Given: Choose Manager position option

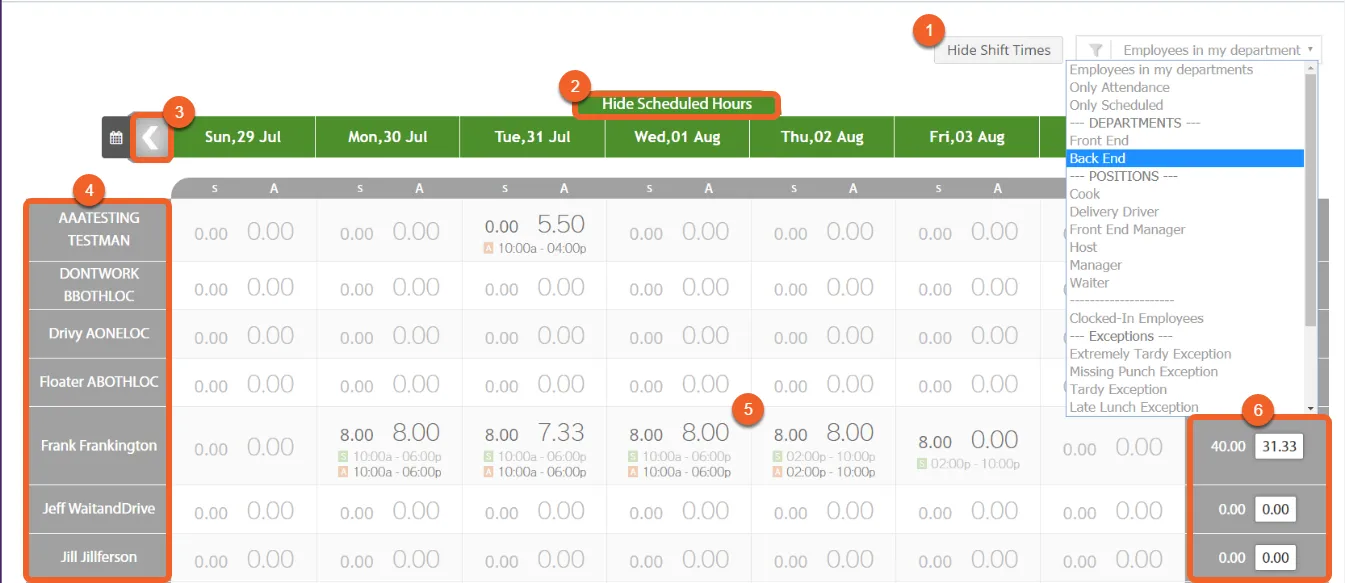Looking at the screenshot, I should coord(1096,265).
